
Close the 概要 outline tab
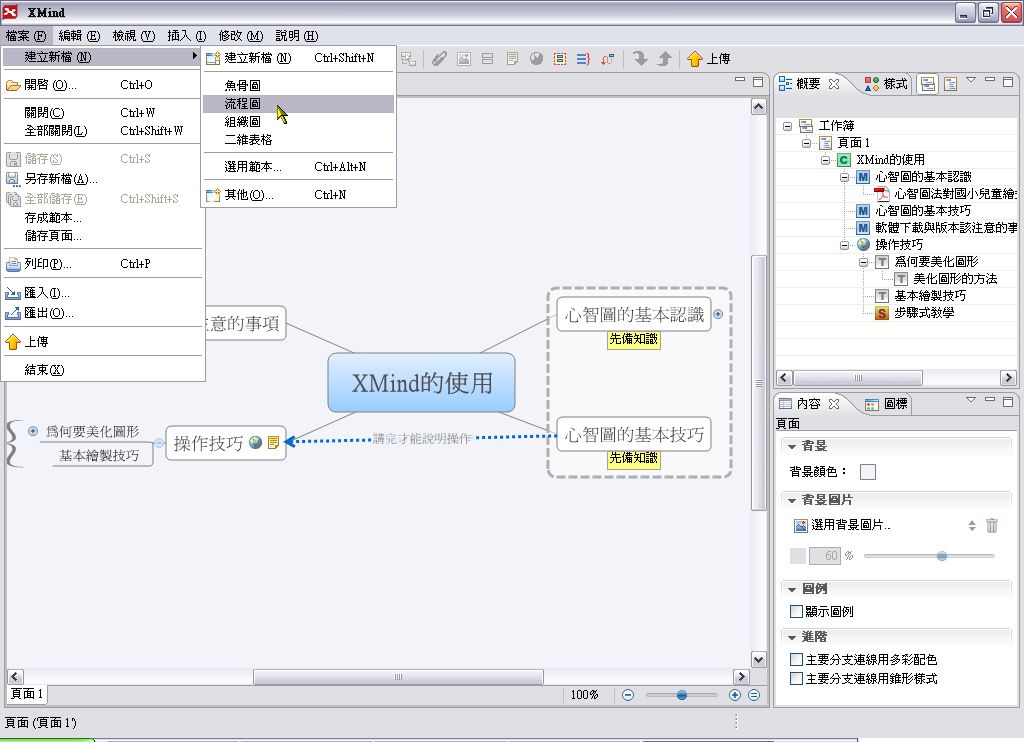tap(834, 84)
